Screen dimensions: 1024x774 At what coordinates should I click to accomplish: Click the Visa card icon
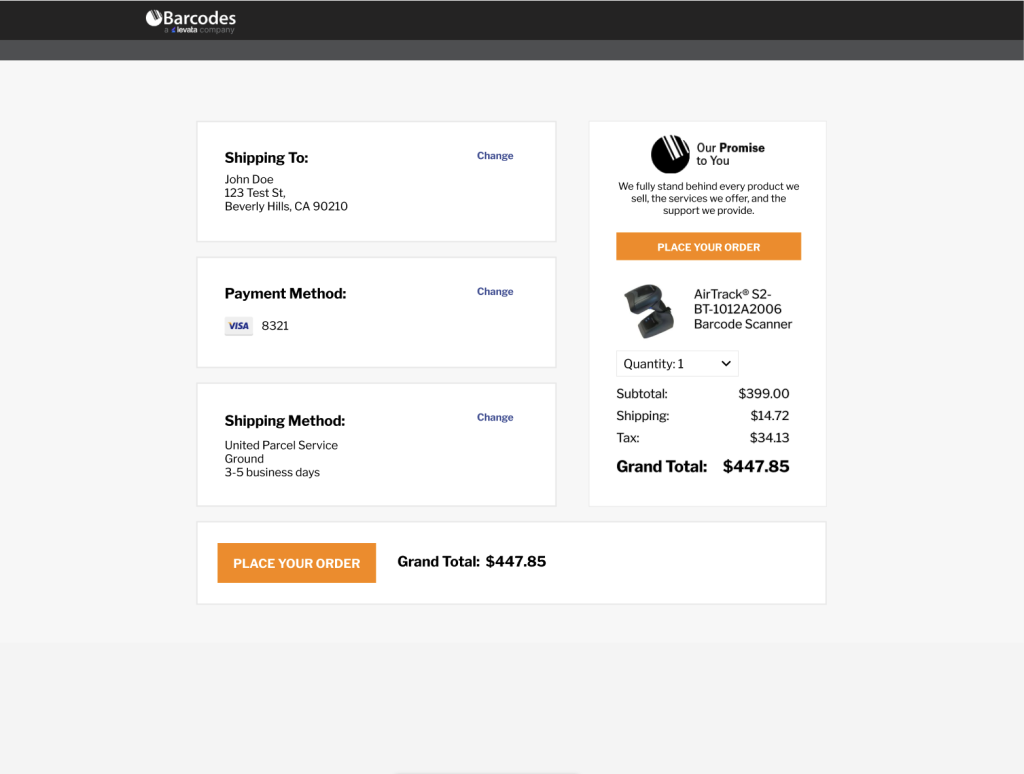click(x=238, y=326)
